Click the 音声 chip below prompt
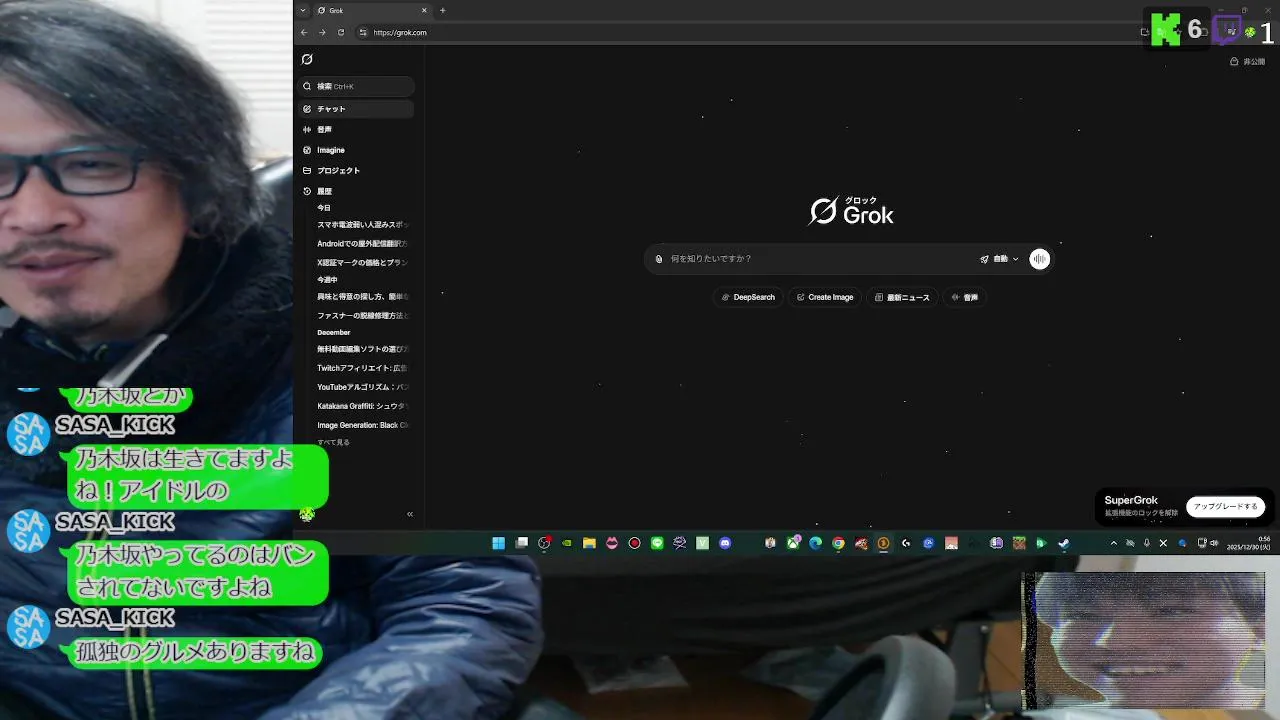This screenshot has width=1280, height=720. tap(965, 297)
